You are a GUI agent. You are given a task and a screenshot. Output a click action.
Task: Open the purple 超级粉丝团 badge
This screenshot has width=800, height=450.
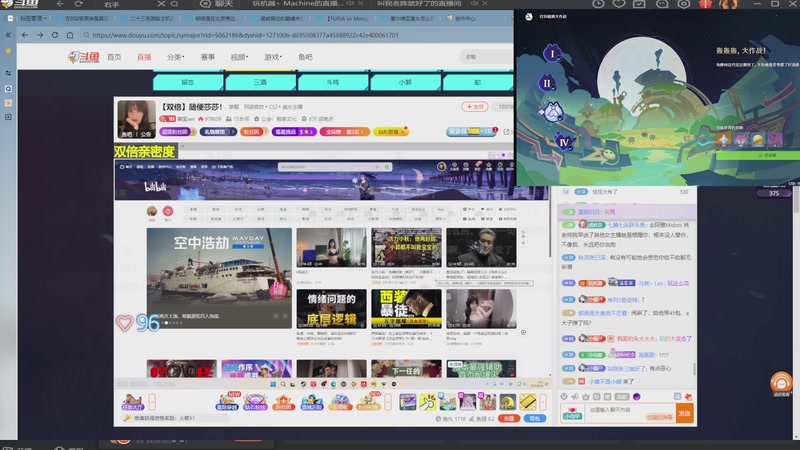[178, 132]
